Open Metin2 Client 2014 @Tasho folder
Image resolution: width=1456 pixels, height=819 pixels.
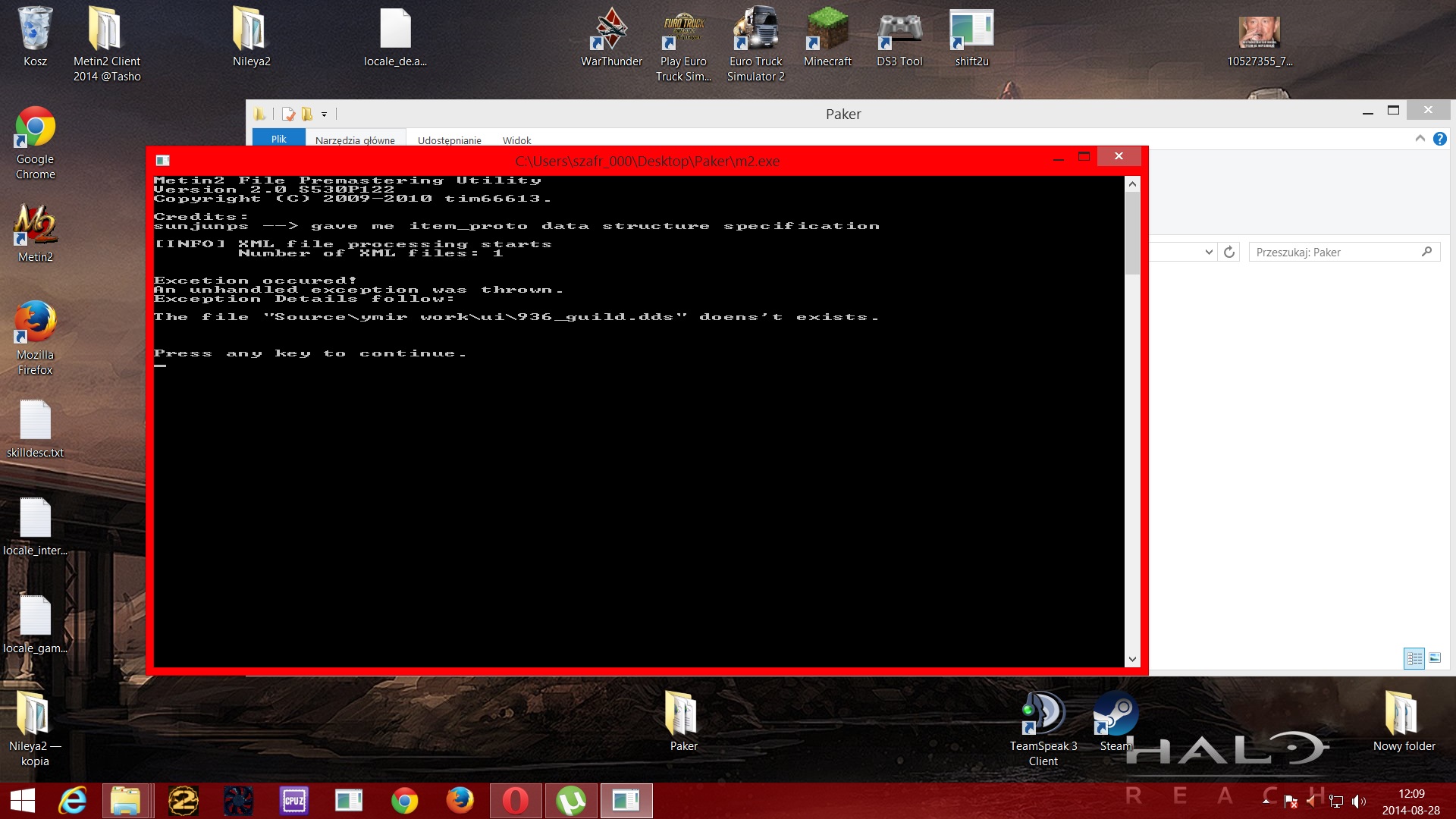point(106,44)
